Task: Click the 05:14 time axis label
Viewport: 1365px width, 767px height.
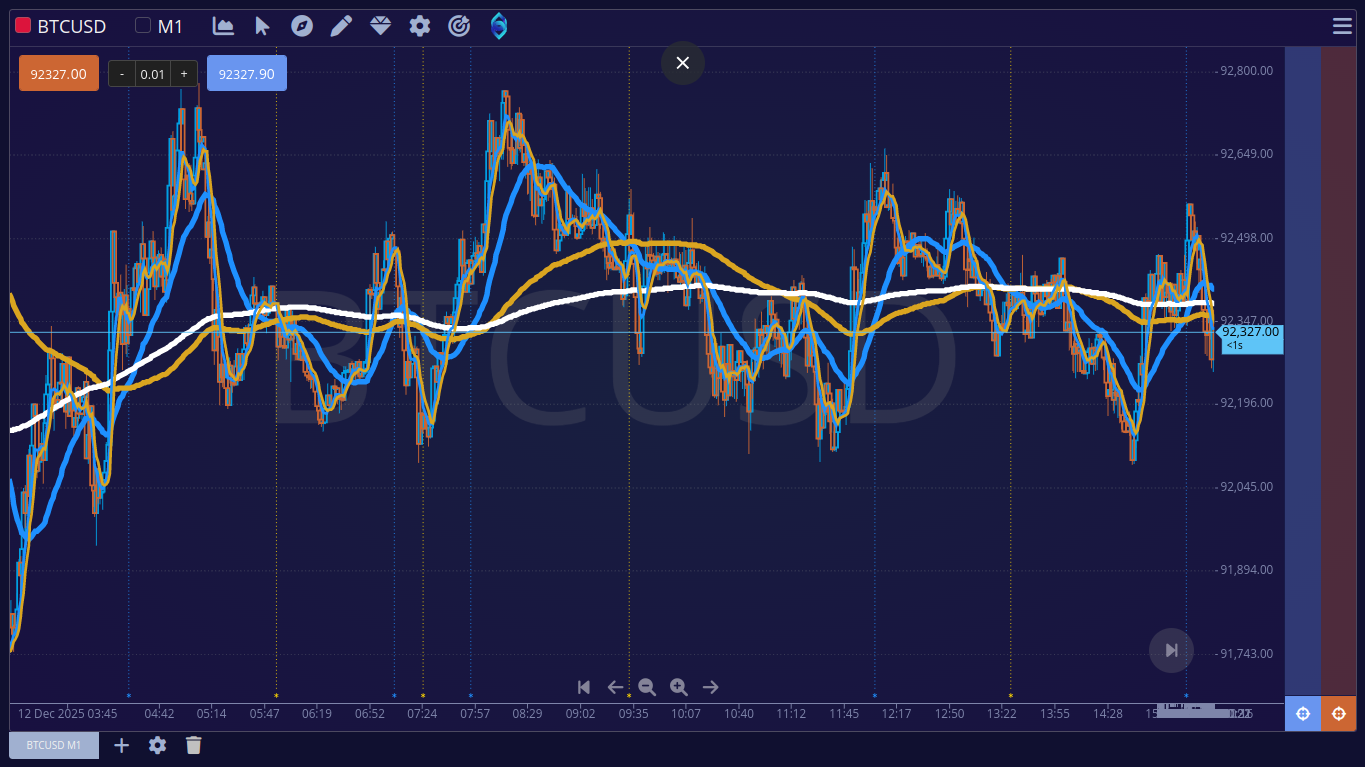Action: (x=211, y=714)
